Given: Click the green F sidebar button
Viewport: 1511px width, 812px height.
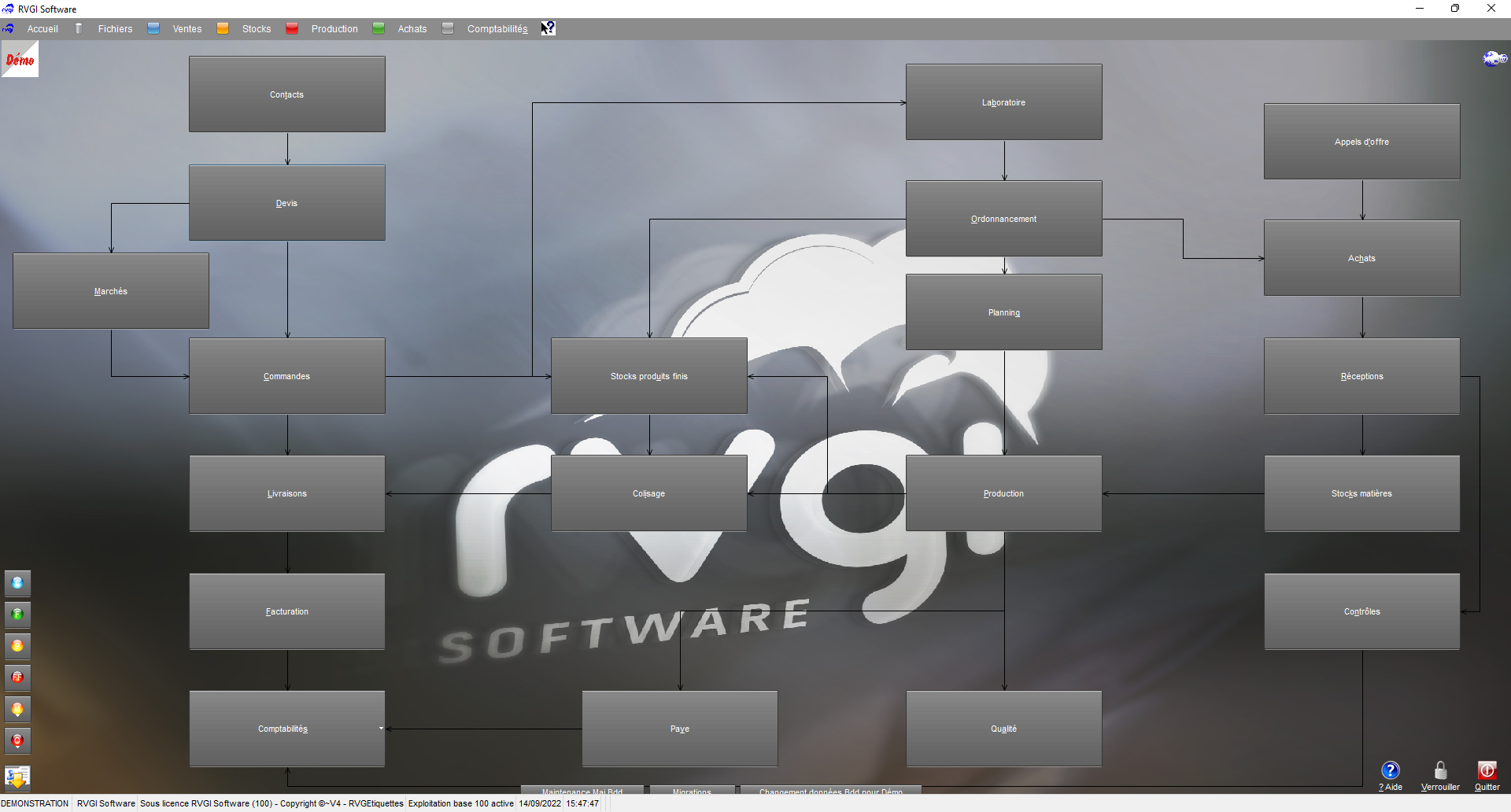Looking at the screenshot, I should pyautogui.click(x=17, y=615).
